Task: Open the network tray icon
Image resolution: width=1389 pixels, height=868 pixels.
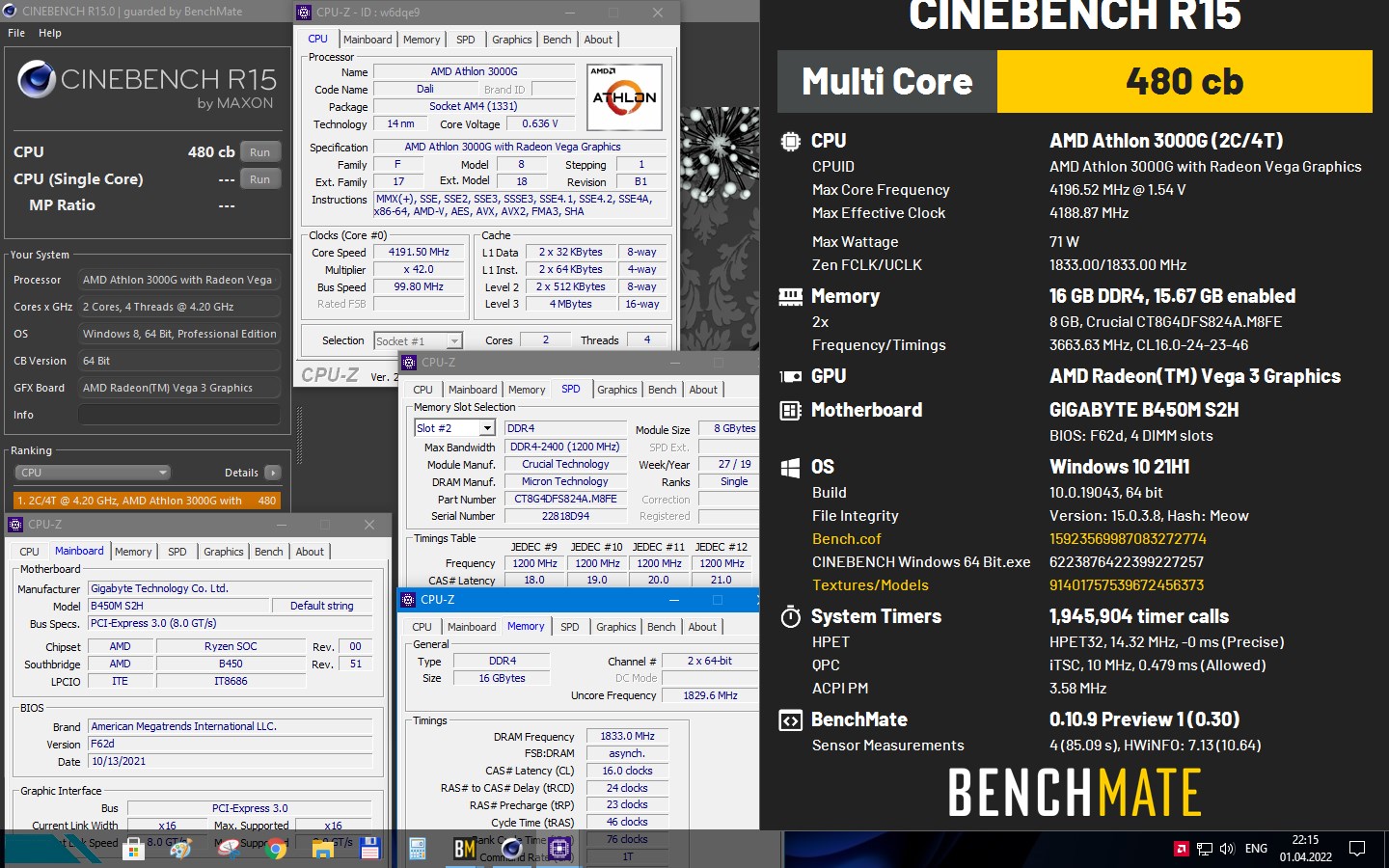Action: pos(1204,849)
